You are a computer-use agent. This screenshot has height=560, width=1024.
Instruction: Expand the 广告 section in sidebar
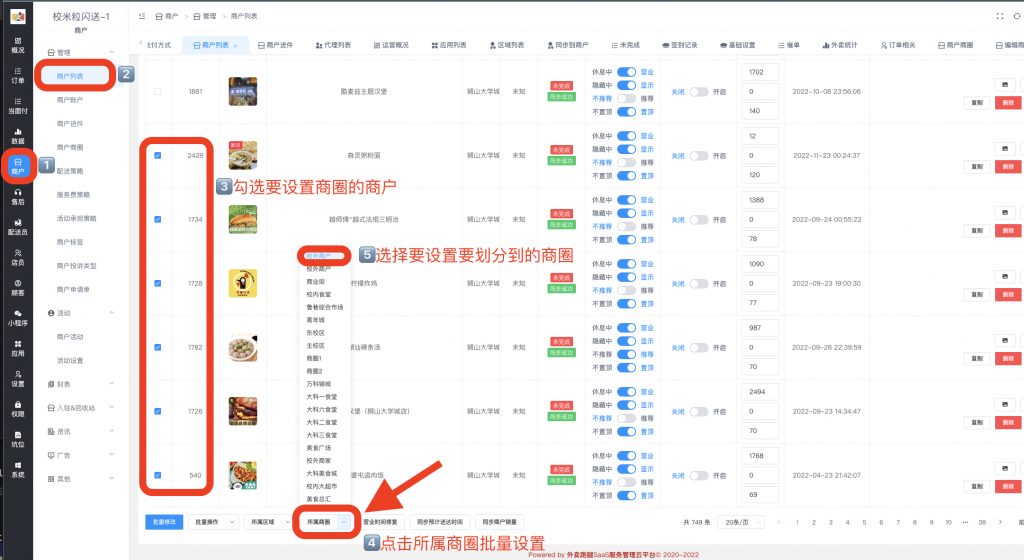pyautogui.click(x=112, y=455)
